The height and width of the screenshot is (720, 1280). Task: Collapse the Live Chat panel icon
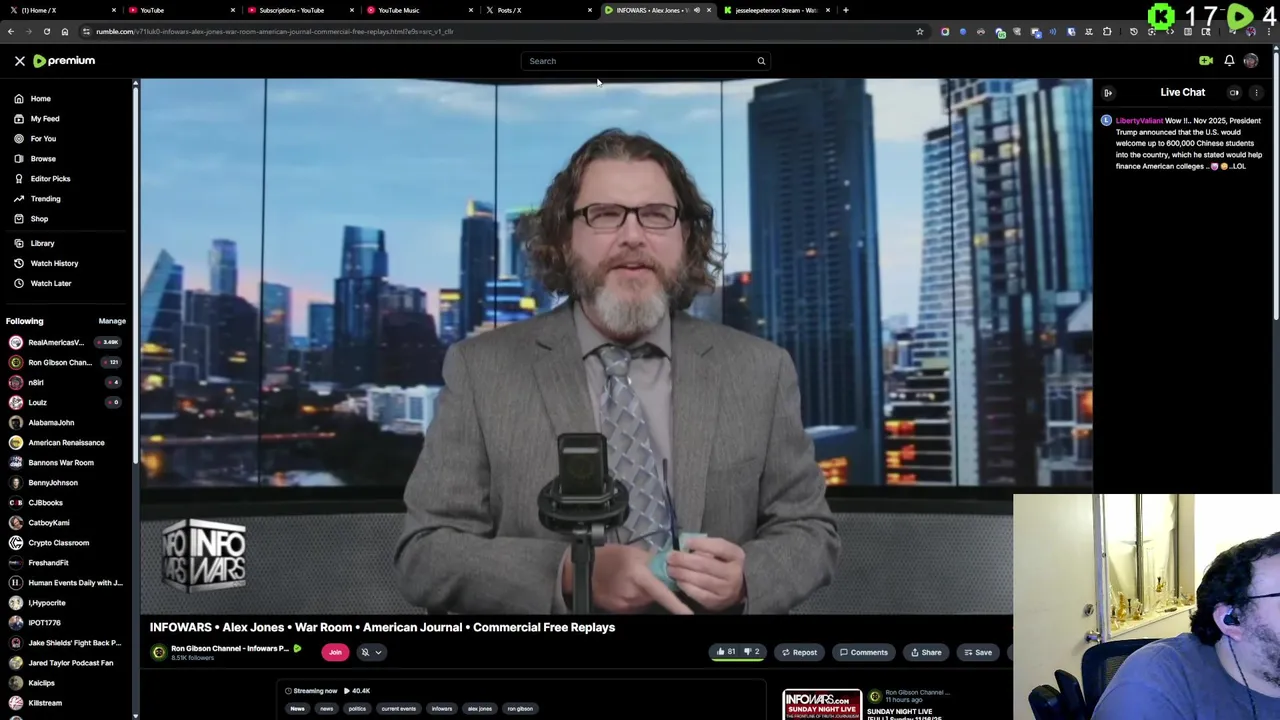(1108, 93)
